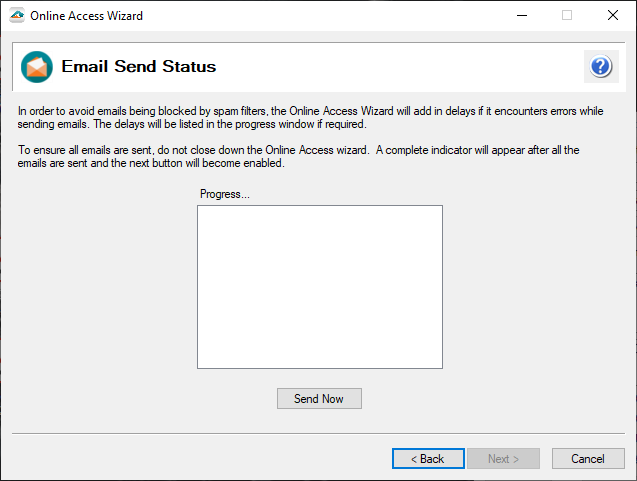Click the 'Online Access Wizard' title text

[x=86, y=16]
